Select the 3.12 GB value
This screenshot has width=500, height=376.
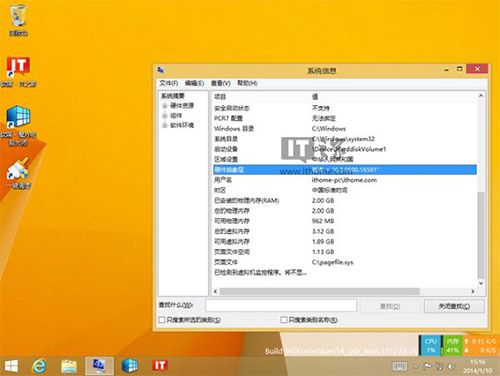(x=323, y=231)
